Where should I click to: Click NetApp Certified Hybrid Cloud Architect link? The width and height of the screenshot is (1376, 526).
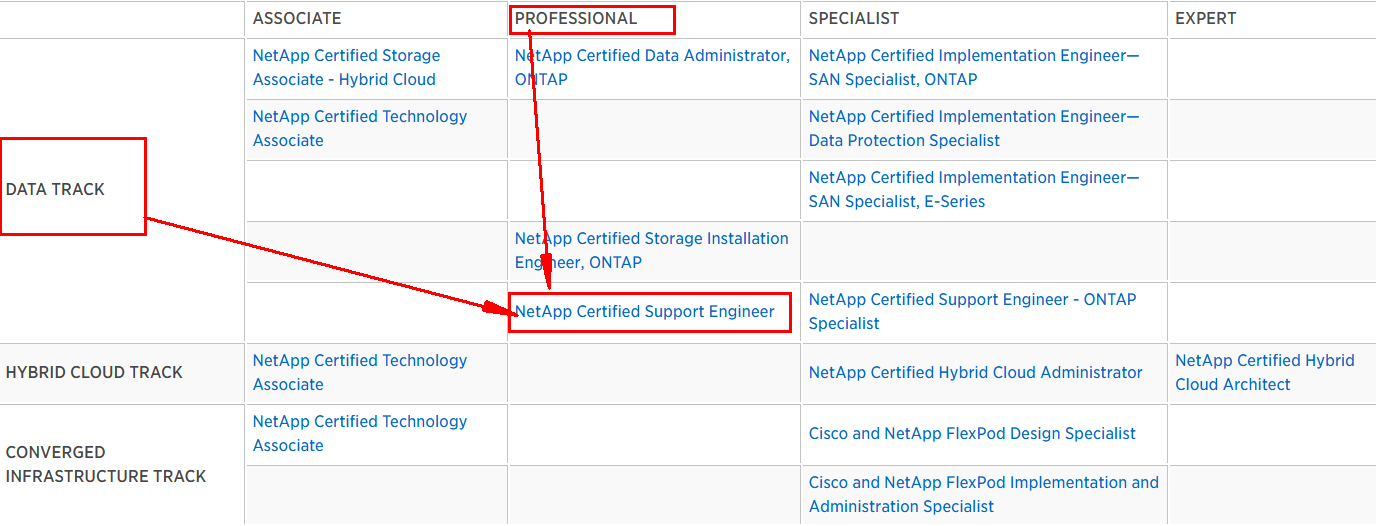(1264, 373)
